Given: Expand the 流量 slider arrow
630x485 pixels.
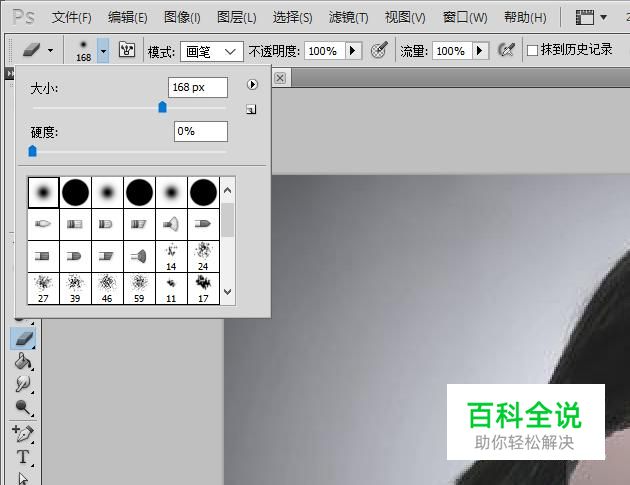Looking at the screenshot, I should 480,50.
